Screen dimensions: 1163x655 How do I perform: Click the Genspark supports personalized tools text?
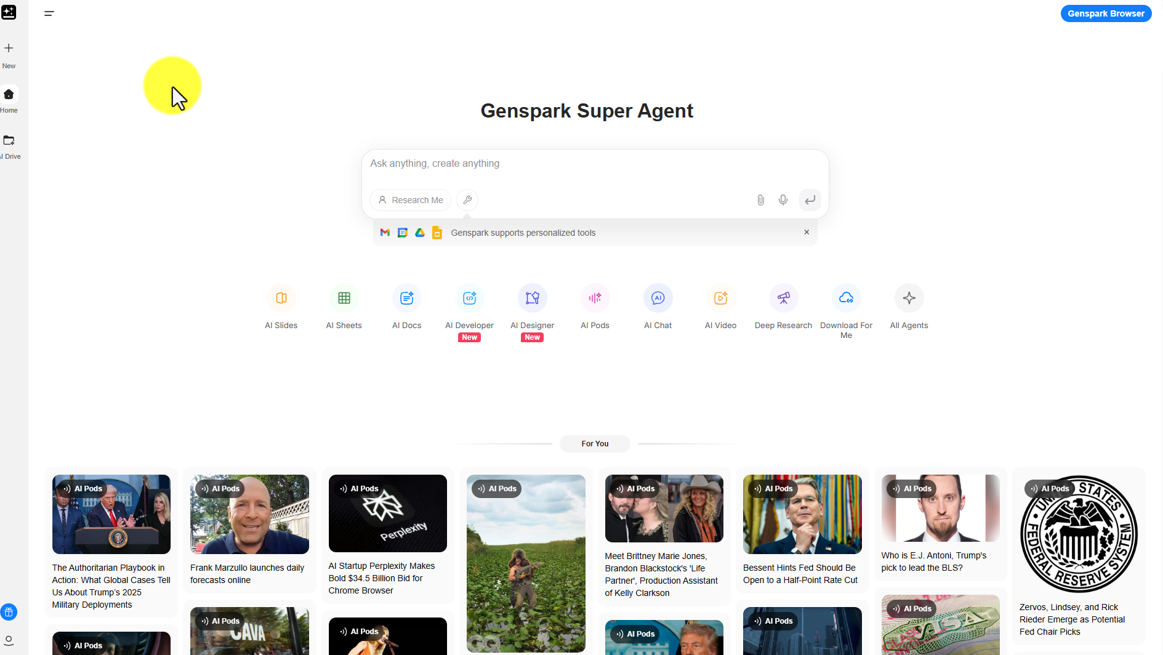click(x=523, y=233)
